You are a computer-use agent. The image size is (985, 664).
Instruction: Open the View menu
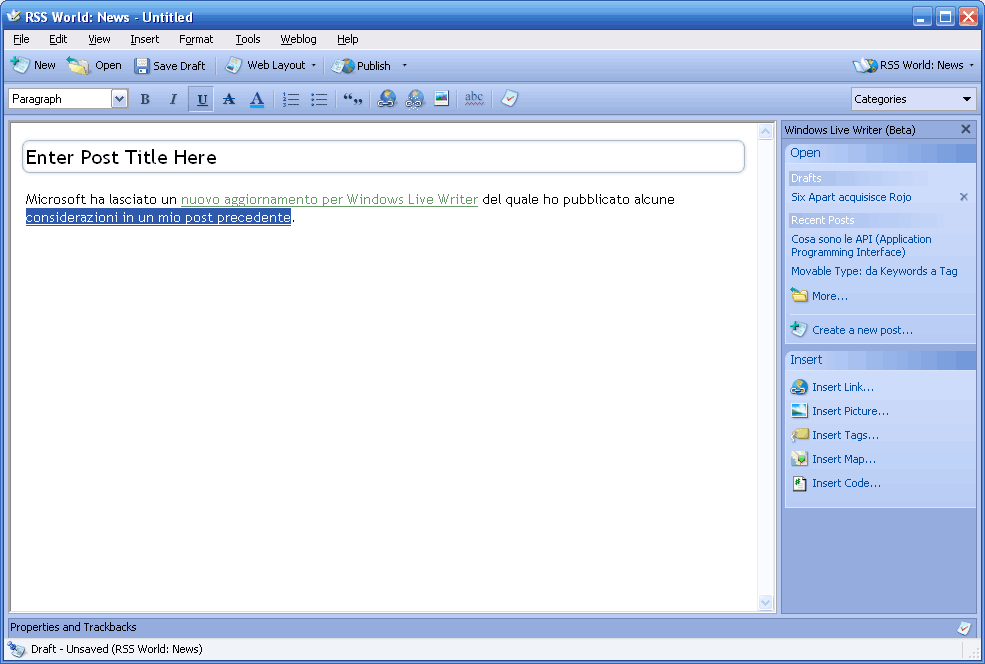[99, 39]
